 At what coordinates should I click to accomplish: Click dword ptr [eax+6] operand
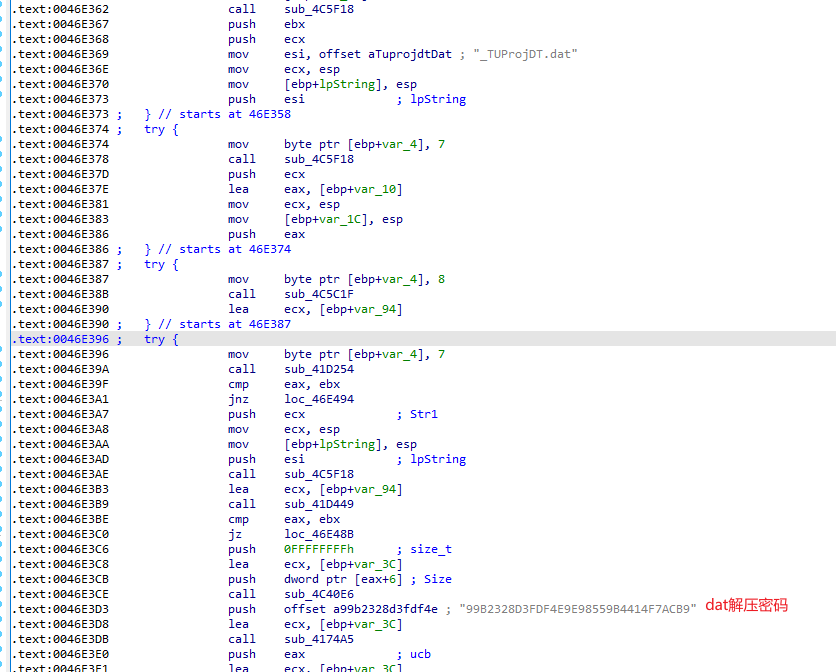click(343, 579)
